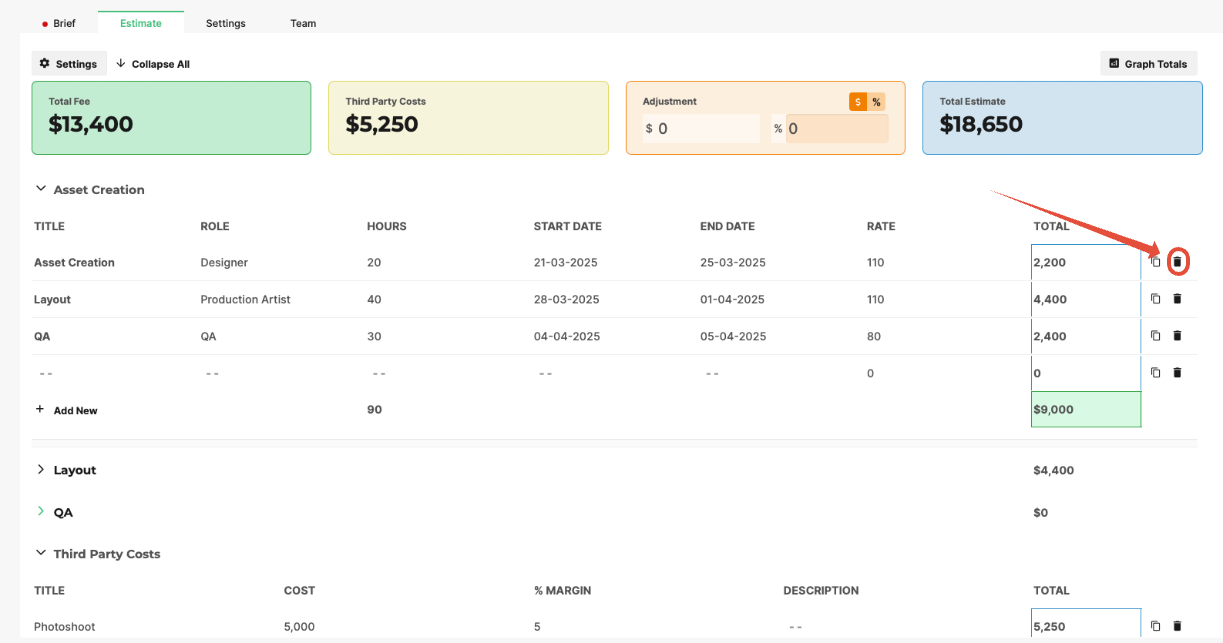Click end date 05-04-2025
Screen dimensions: 1223x643
pos(733,336)
